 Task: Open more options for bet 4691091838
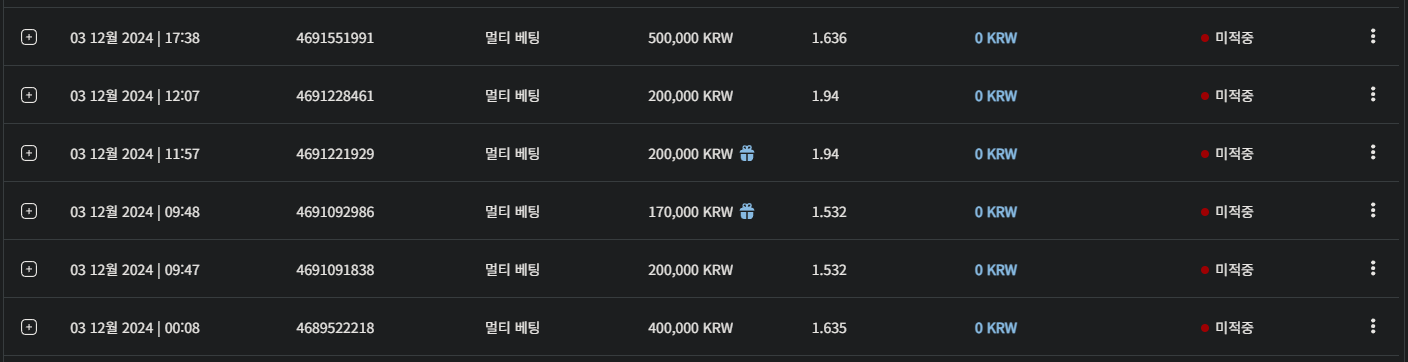(x=1373, y=269)
